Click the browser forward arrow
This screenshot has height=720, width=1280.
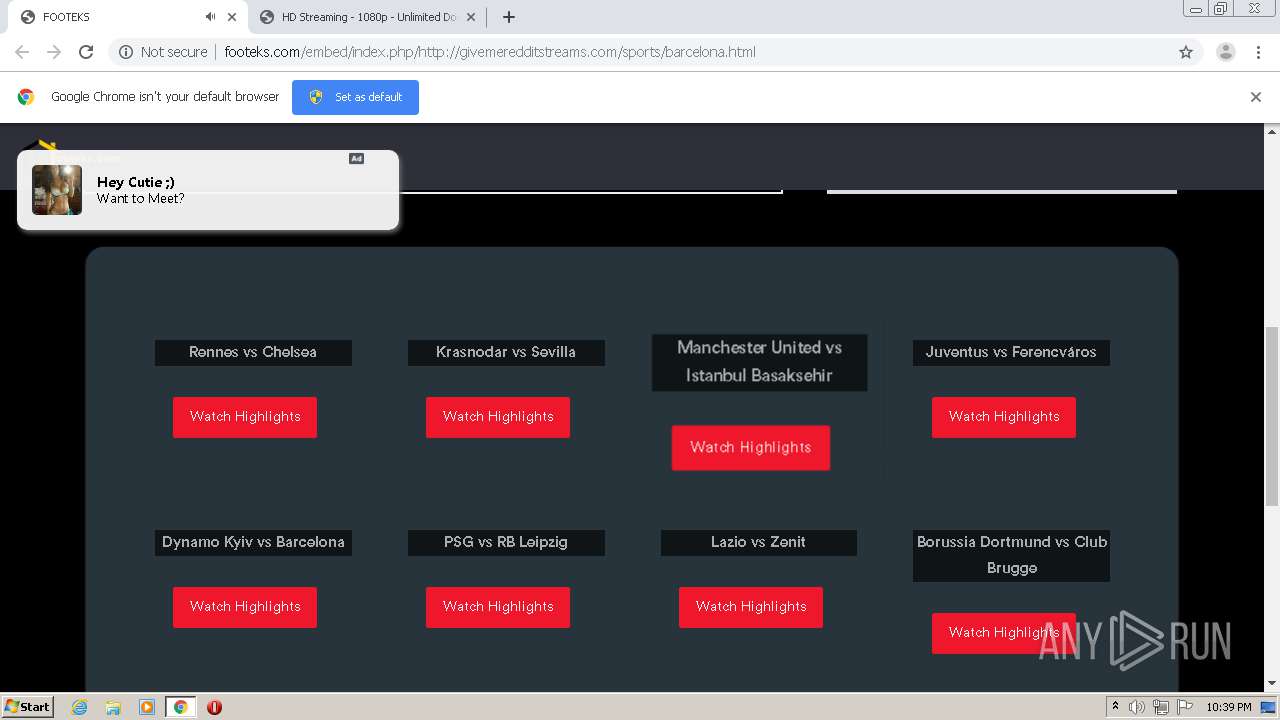(x=54, y=52)
